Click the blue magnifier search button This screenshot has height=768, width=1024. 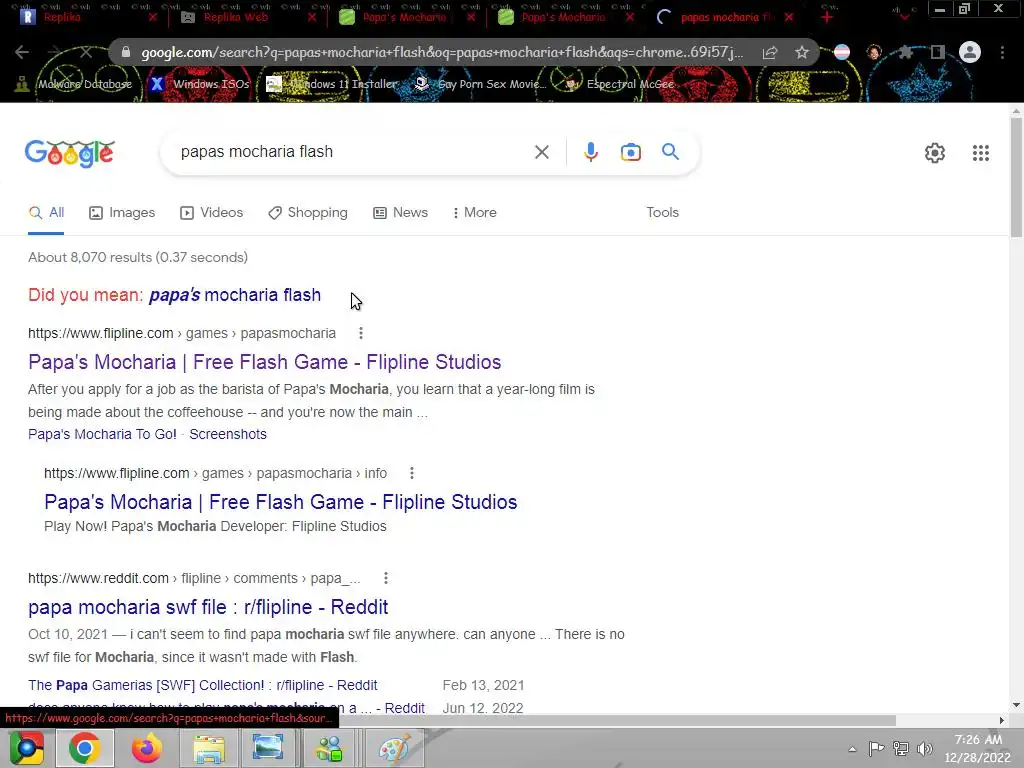click(670, 152)
